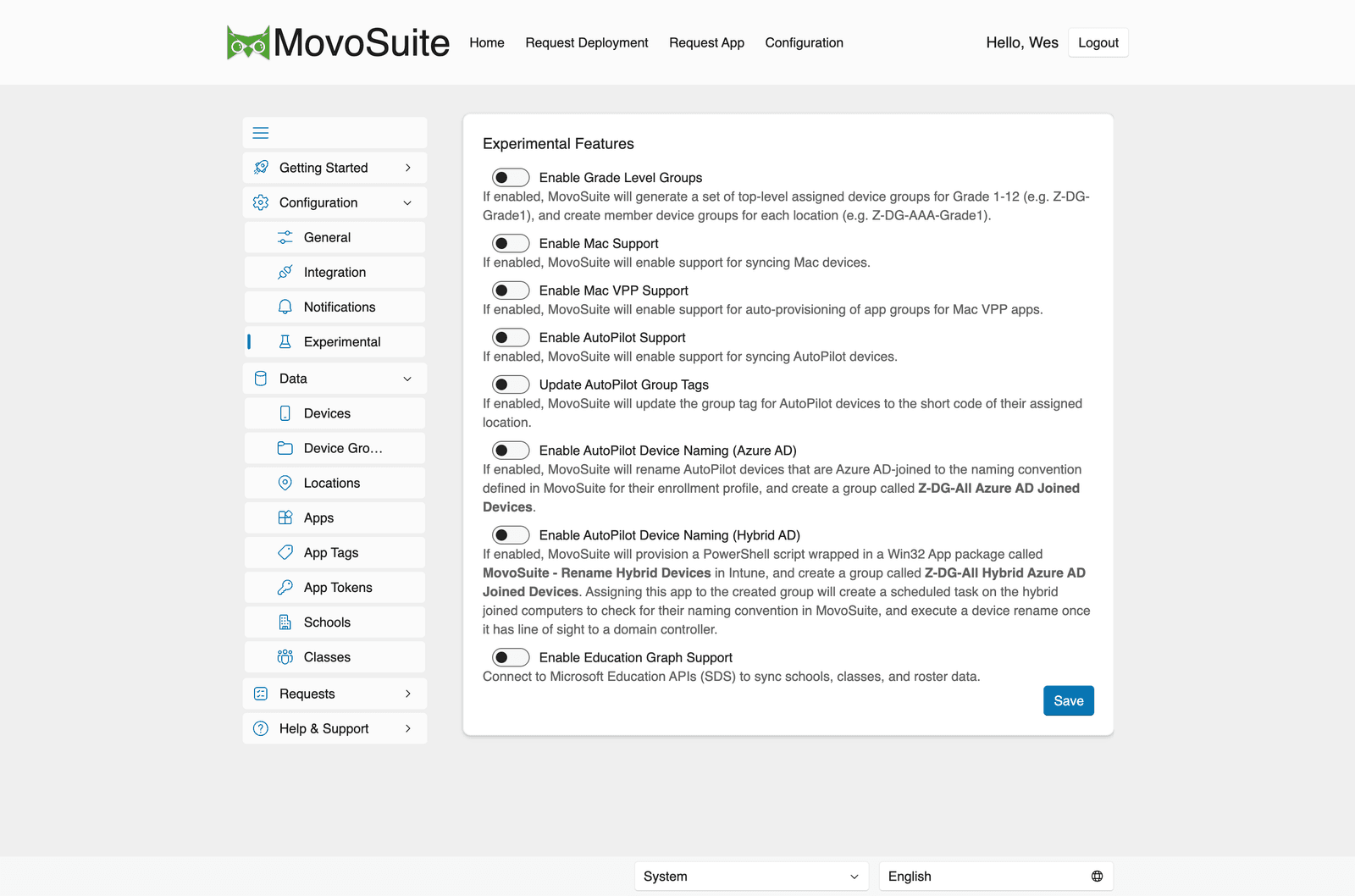Open the English language dropdown
1355x896 pixels.
[996, 877]
